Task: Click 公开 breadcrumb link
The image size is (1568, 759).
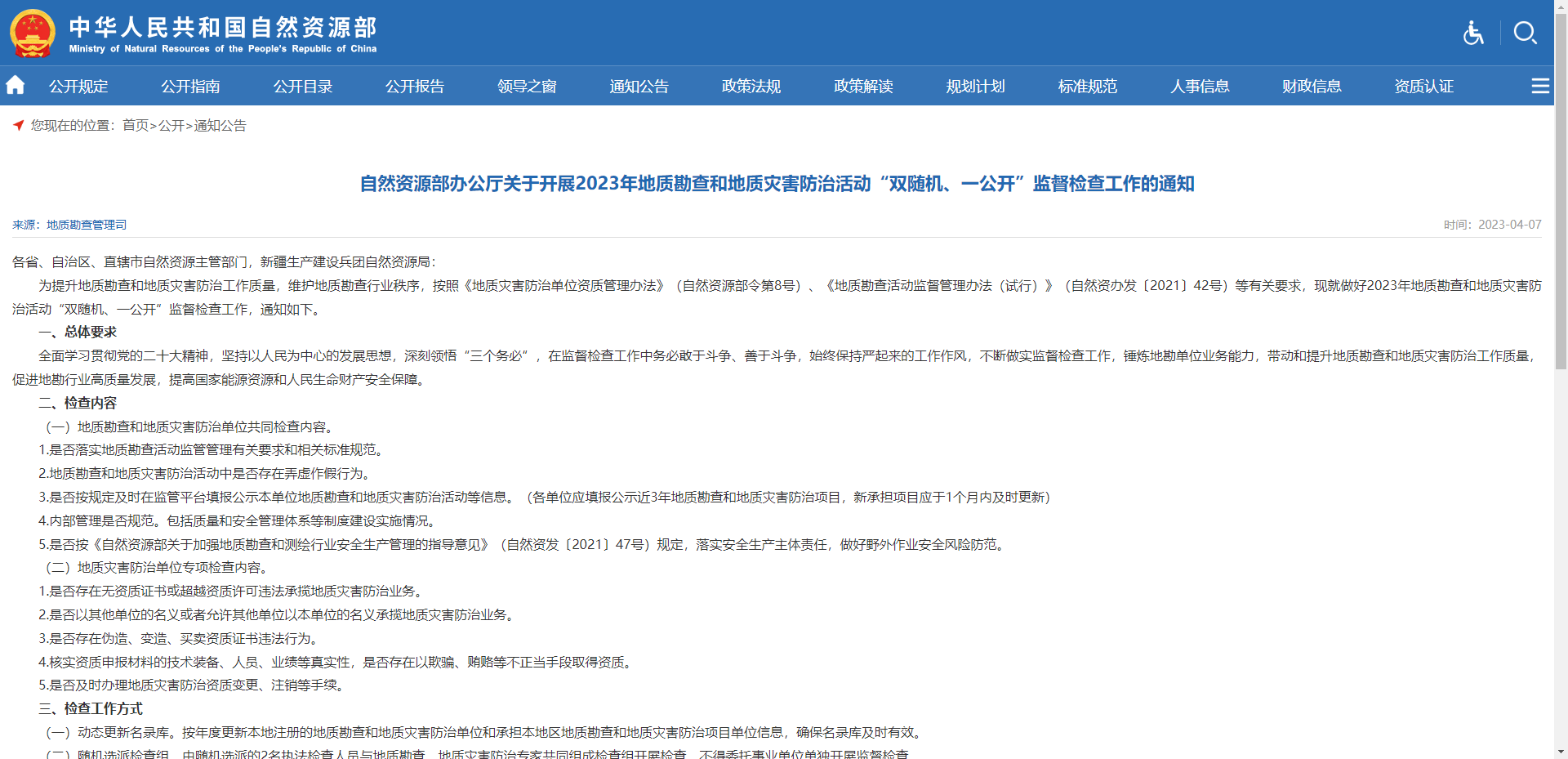Action: coord(171,126)
